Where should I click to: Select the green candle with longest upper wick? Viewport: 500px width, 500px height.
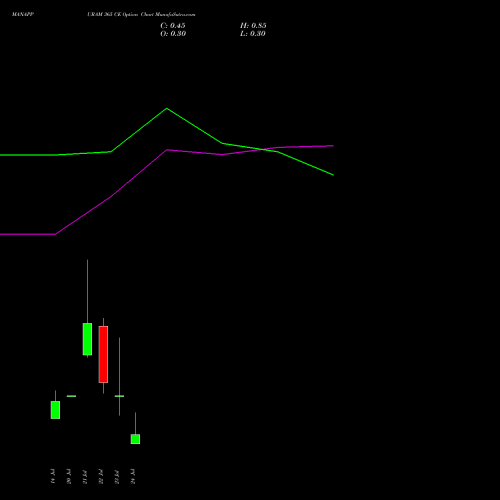point(87,339)
